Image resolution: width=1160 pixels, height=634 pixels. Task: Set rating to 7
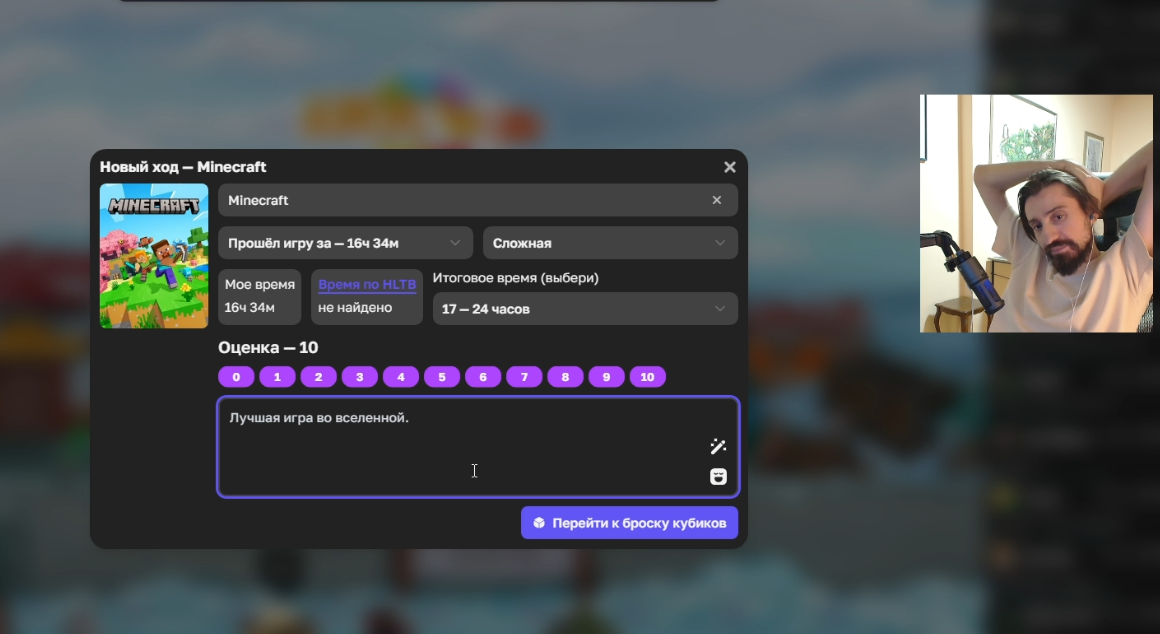click(x=524, y=377)
